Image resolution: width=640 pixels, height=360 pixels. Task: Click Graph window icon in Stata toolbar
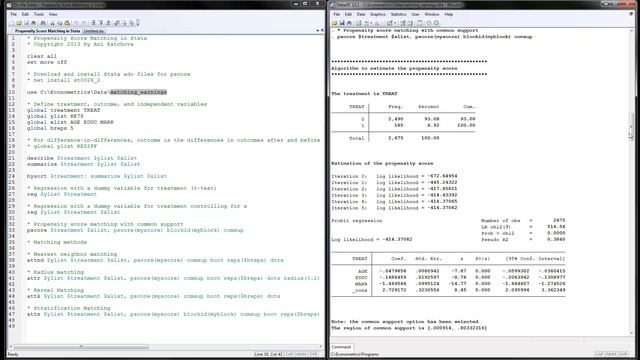point(377,23)
